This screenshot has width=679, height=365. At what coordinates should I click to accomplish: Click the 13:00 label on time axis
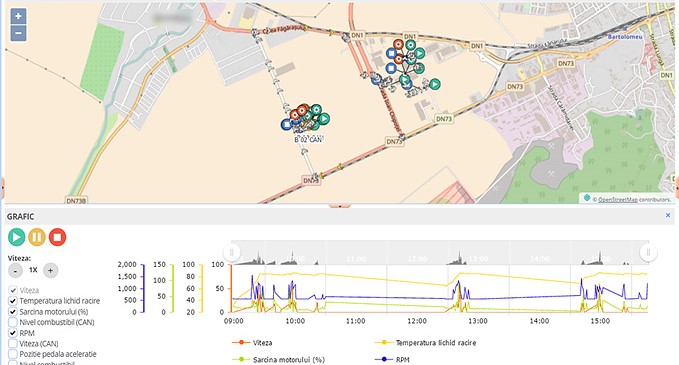[x=478, y=321]
